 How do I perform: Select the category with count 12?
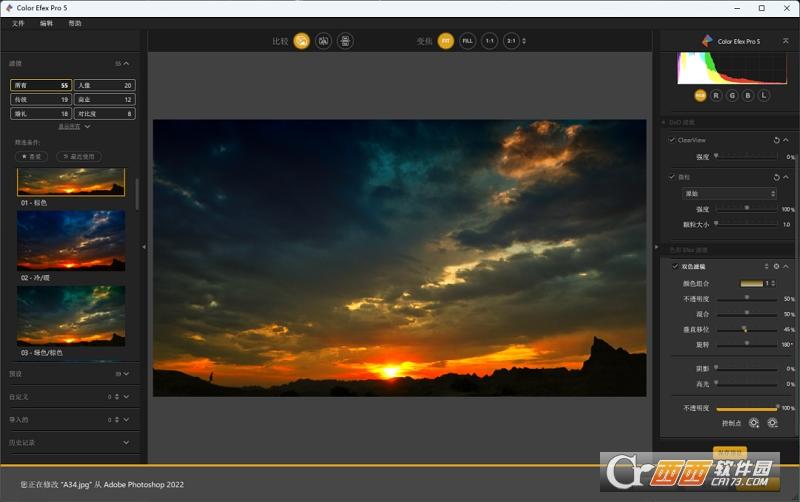(105, 99)
